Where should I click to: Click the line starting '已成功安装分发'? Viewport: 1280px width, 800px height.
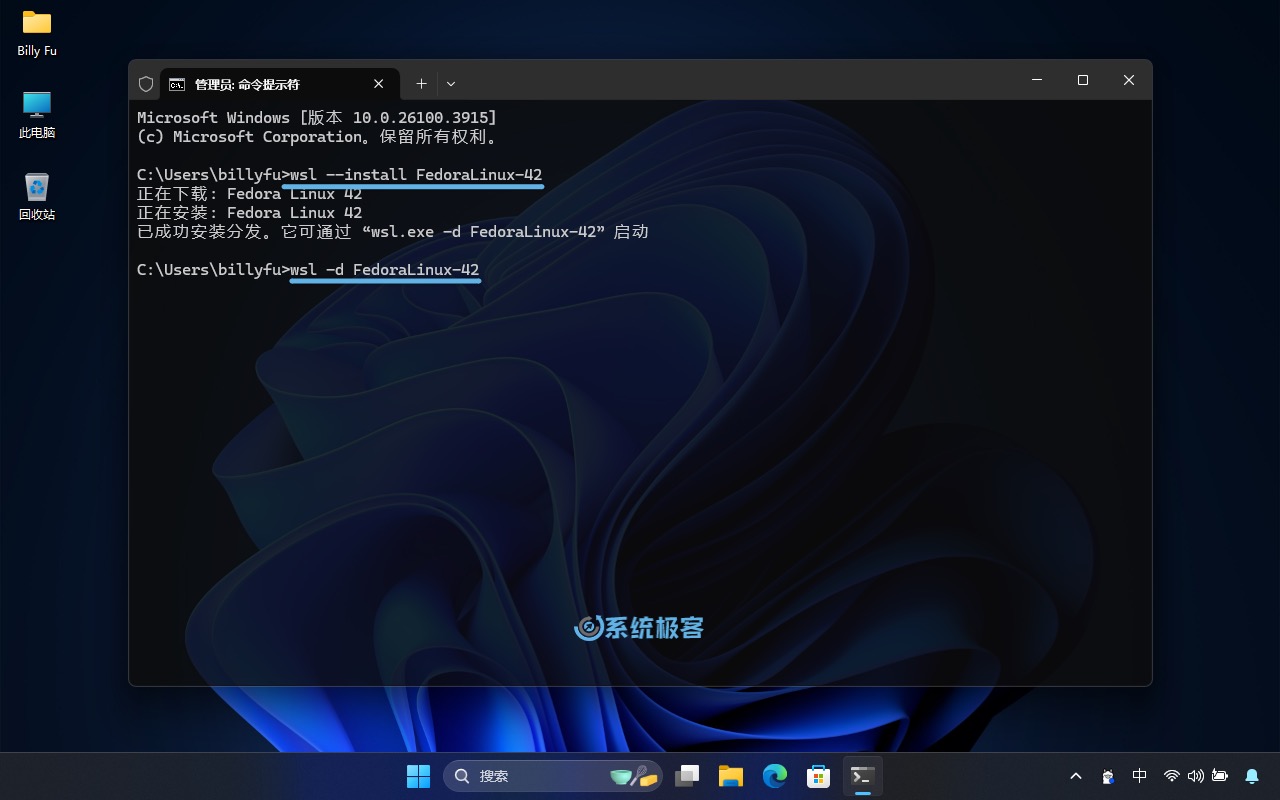(x=393, y=232)
